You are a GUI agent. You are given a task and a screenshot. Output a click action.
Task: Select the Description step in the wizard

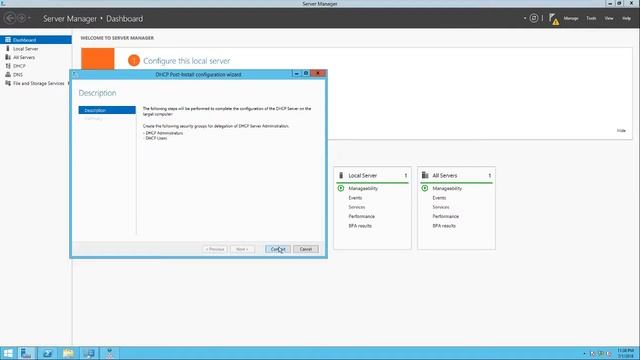107,110
